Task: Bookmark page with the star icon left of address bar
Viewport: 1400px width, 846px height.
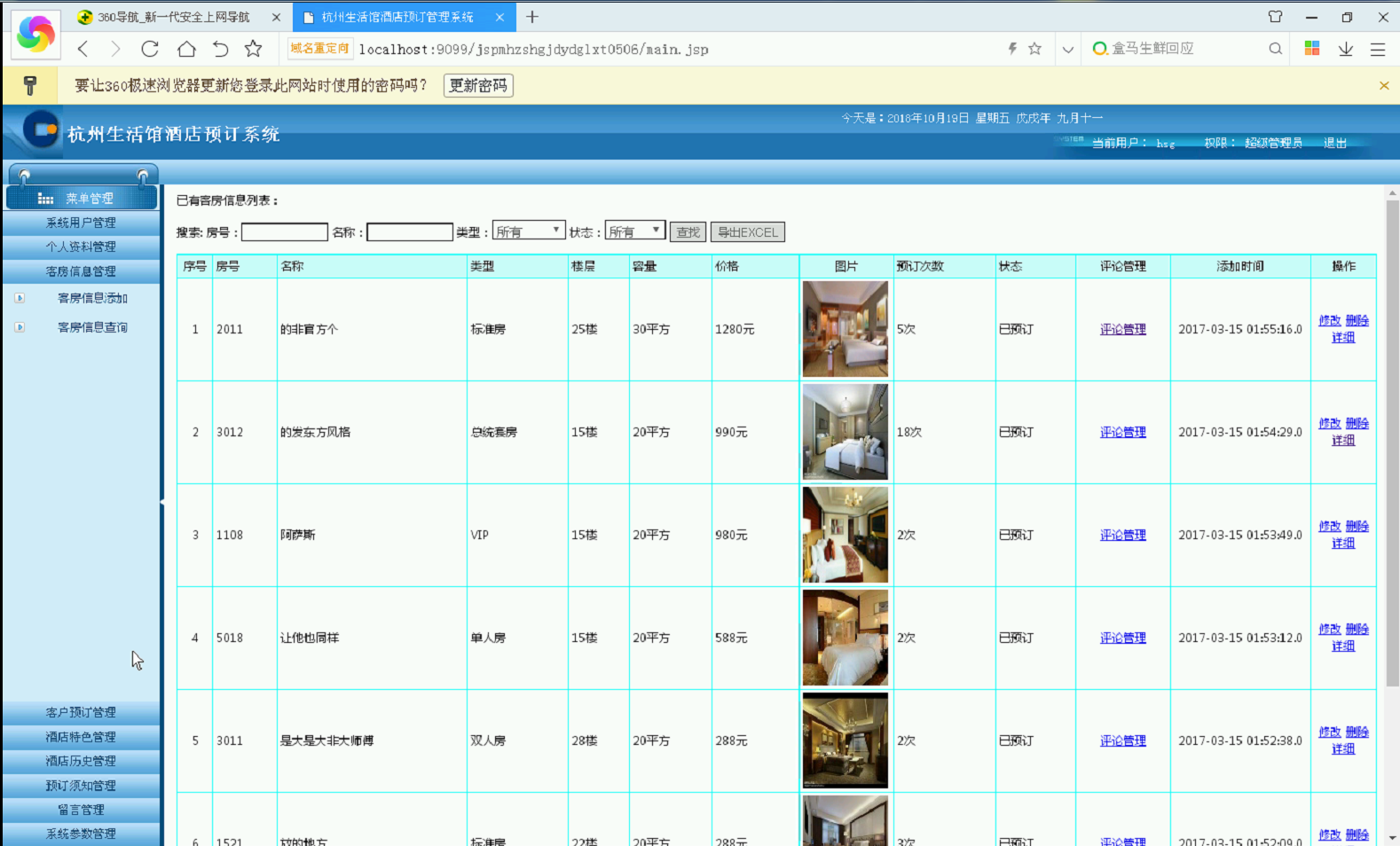Action: (254, 49)
